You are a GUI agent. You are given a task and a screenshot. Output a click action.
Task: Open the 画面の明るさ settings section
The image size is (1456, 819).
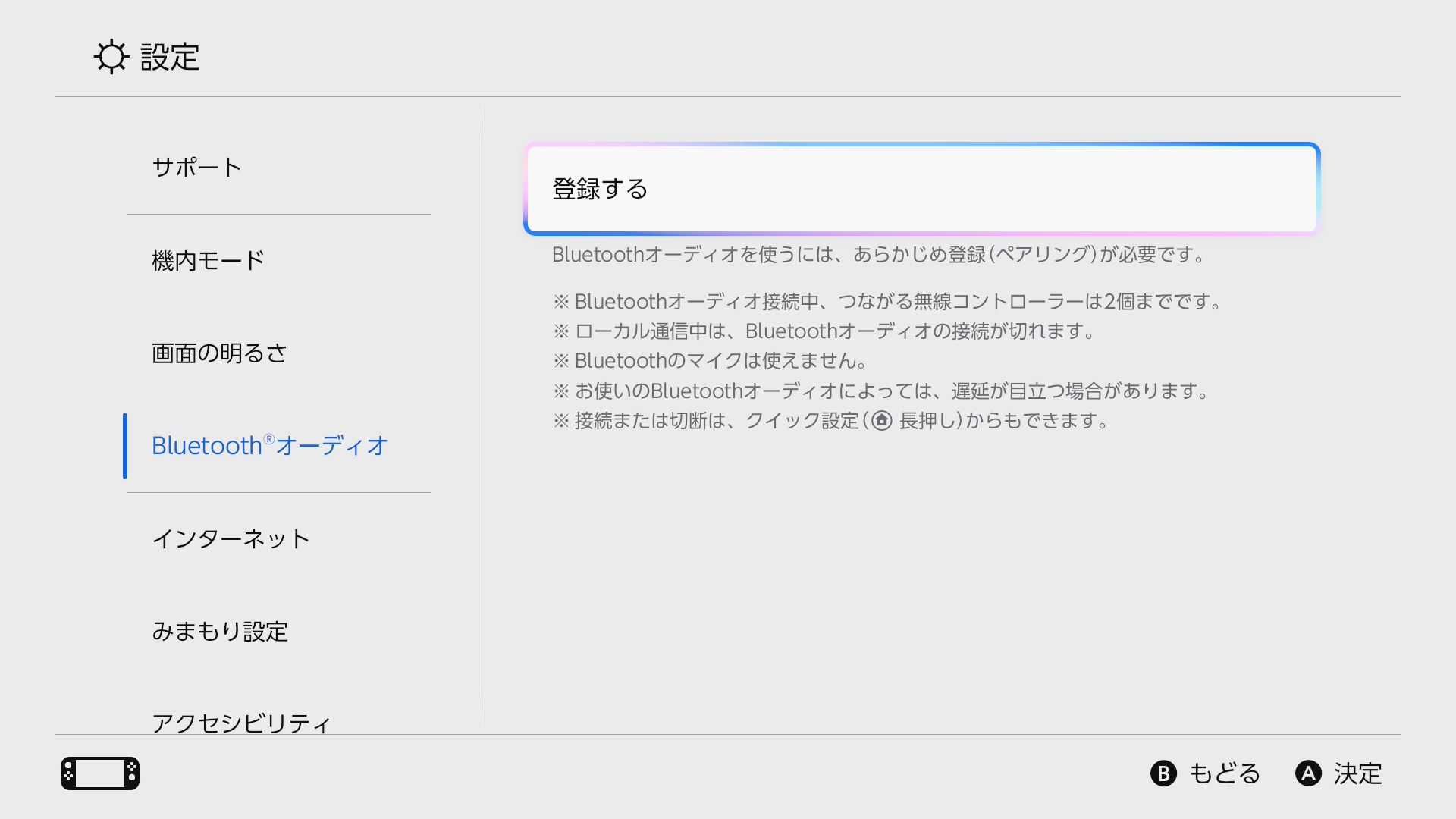click(279, 353)
